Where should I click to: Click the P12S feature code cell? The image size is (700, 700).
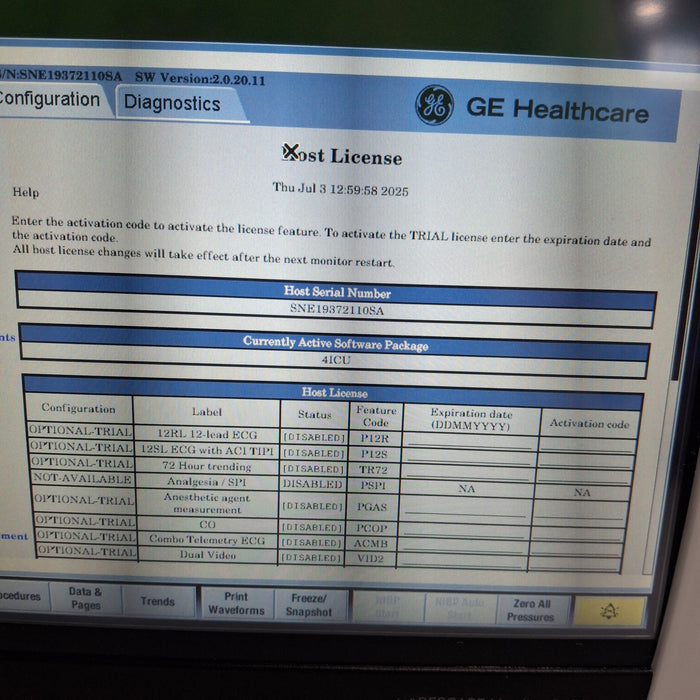[x=374, y=454]
